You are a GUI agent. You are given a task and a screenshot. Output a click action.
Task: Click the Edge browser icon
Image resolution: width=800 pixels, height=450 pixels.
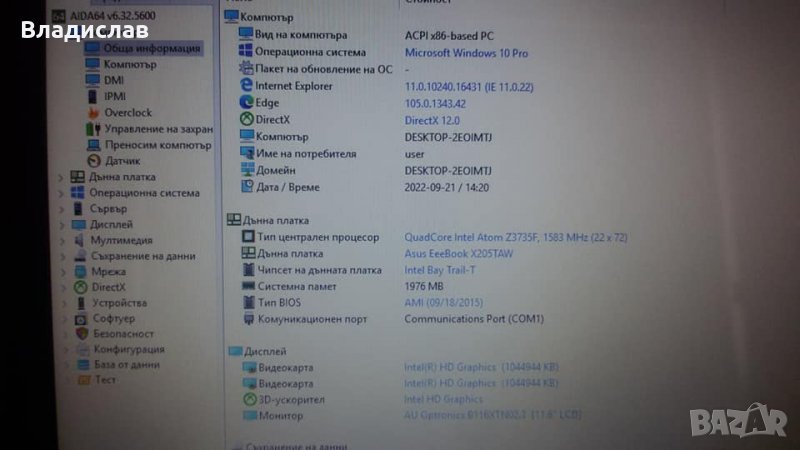246,102
